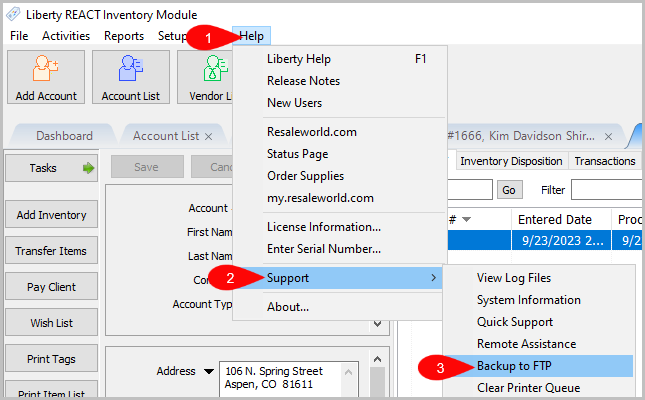
Task: Open the Activities menu
Action: pos(66,36)
